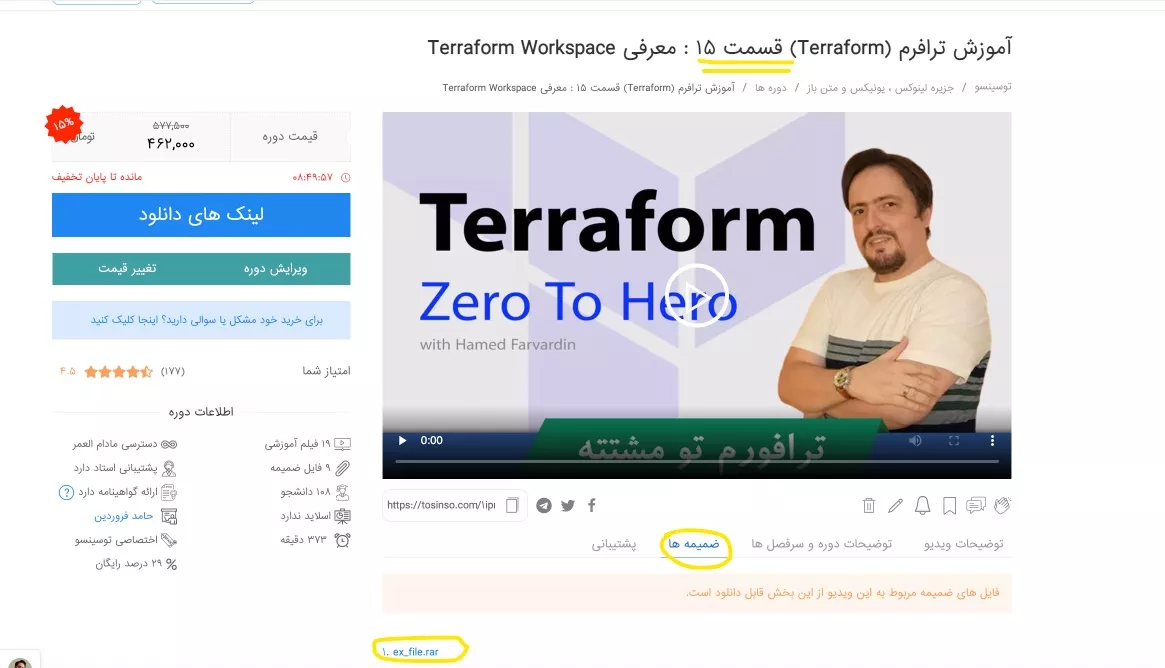Open جزیره لینوکس breadcrumb link
The height and width of the screenshot is (668, 1165).
point(880,88)
